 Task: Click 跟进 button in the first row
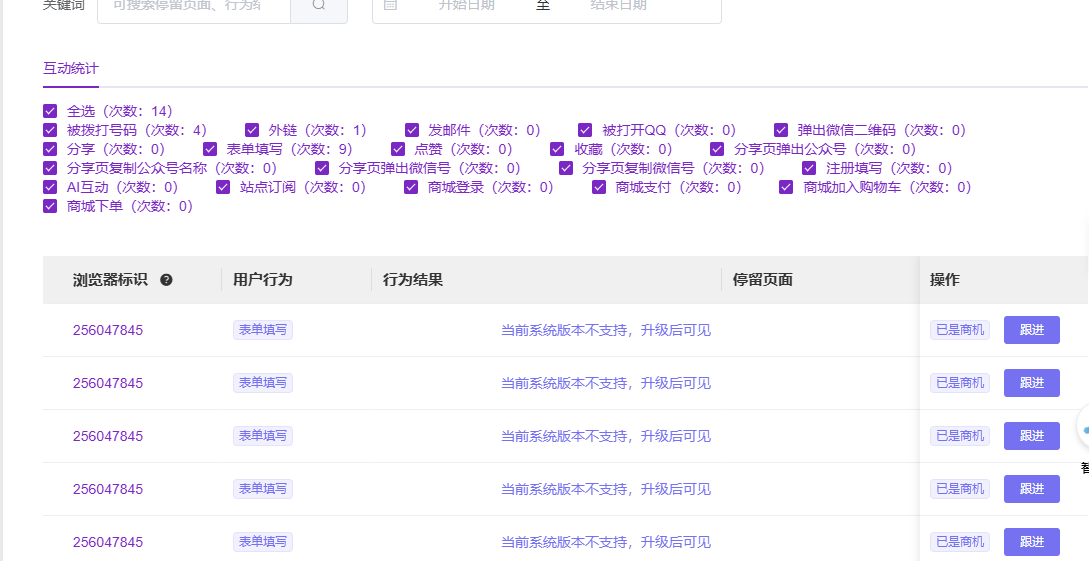coord(1031,330)
